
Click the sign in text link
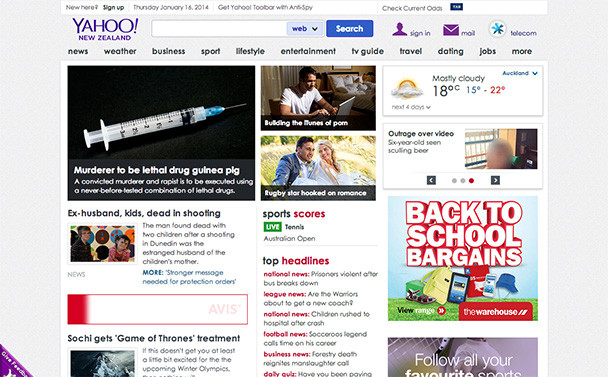(420, 33)
